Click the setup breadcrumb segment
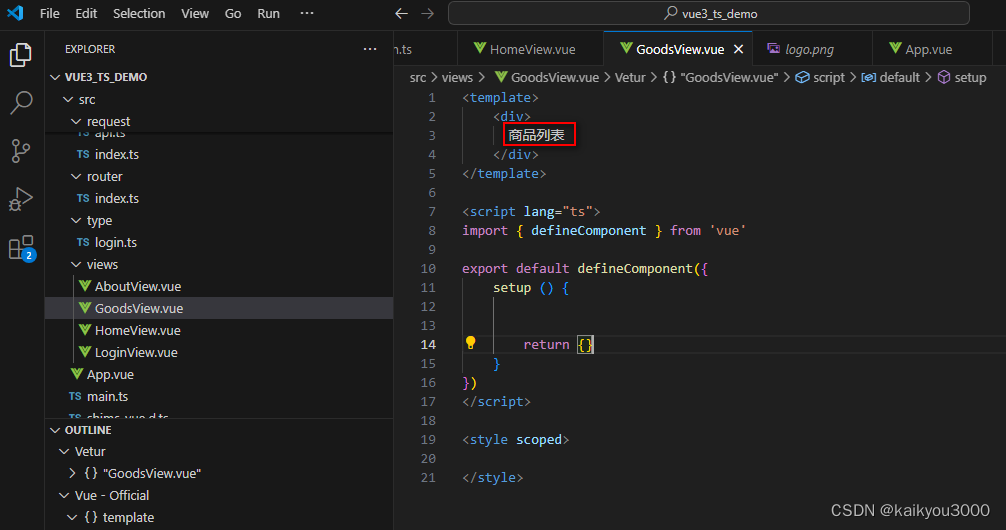1006x530 pixels. pyautogui.click(x=962, y=78)
